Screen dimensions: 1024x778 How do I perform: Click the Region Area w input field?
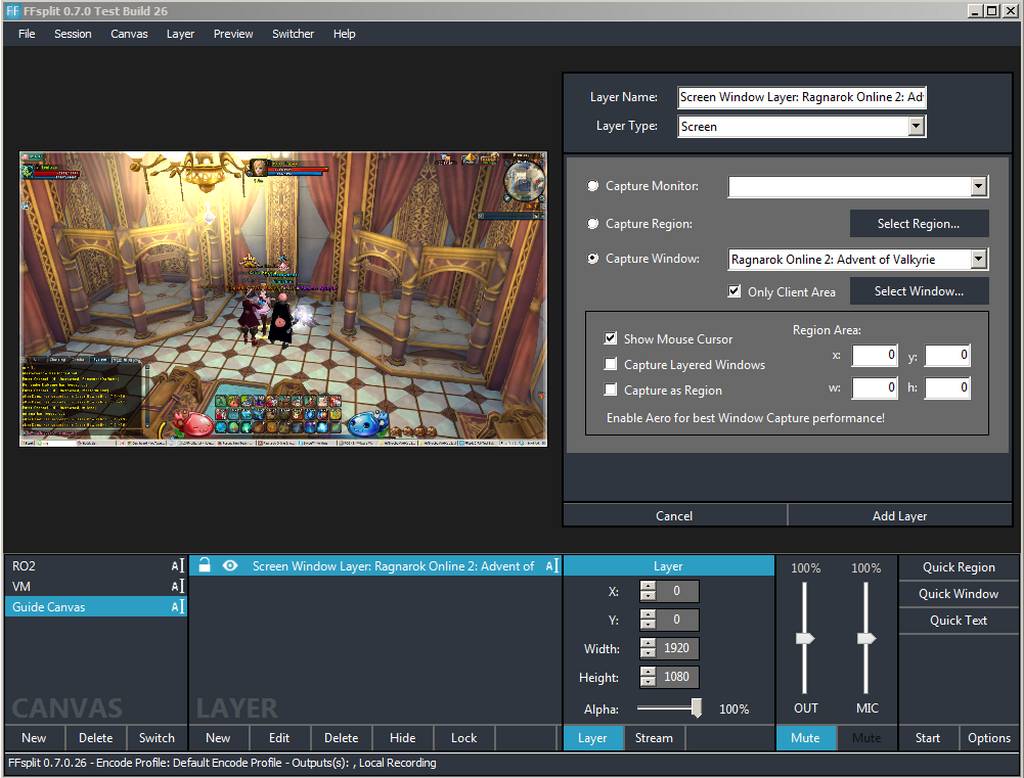(874, 387)
